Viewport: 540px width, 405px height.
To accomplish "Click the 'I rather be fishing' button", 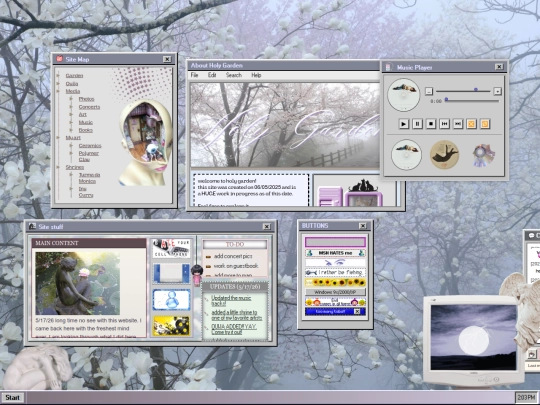I will tap(335, 272).
